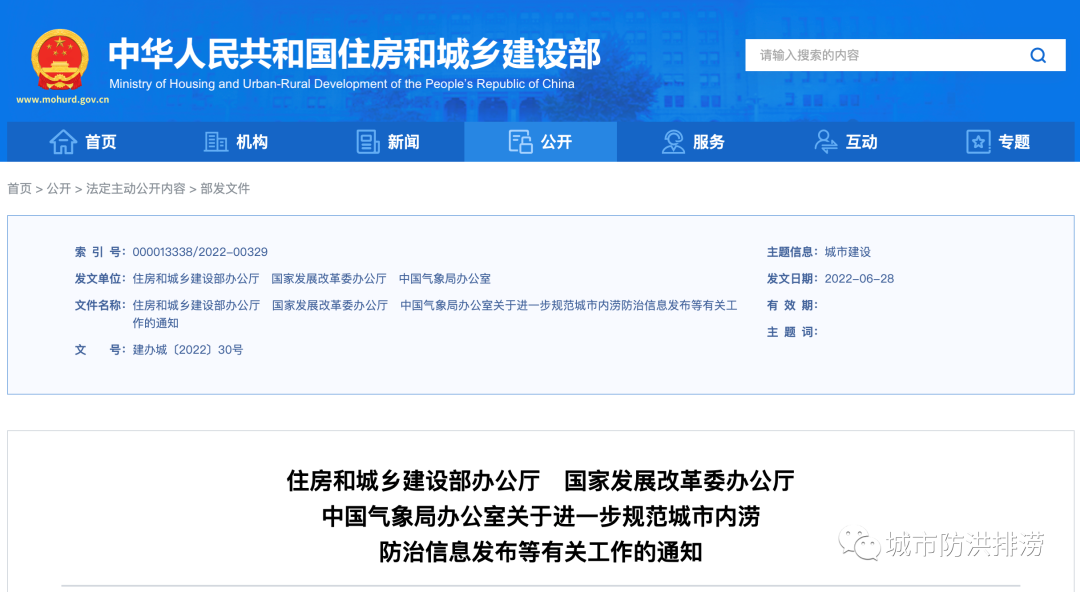Click the 主题信息 value 城市建设
This screenshot has height=592, width=1080.
coord(848,252)
